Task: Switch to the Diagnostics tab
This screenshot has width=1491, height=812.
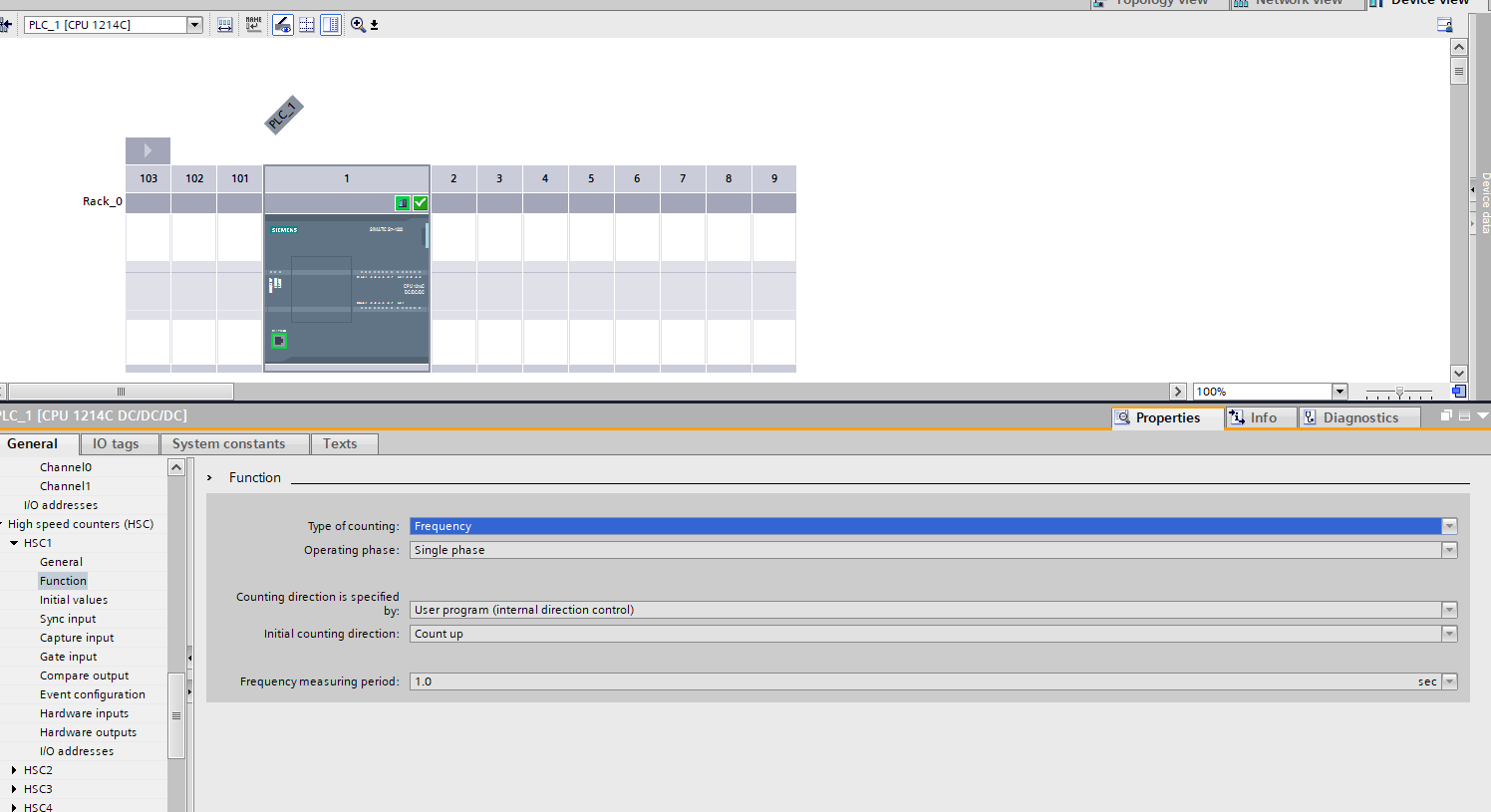Action: coord(1360,417)
